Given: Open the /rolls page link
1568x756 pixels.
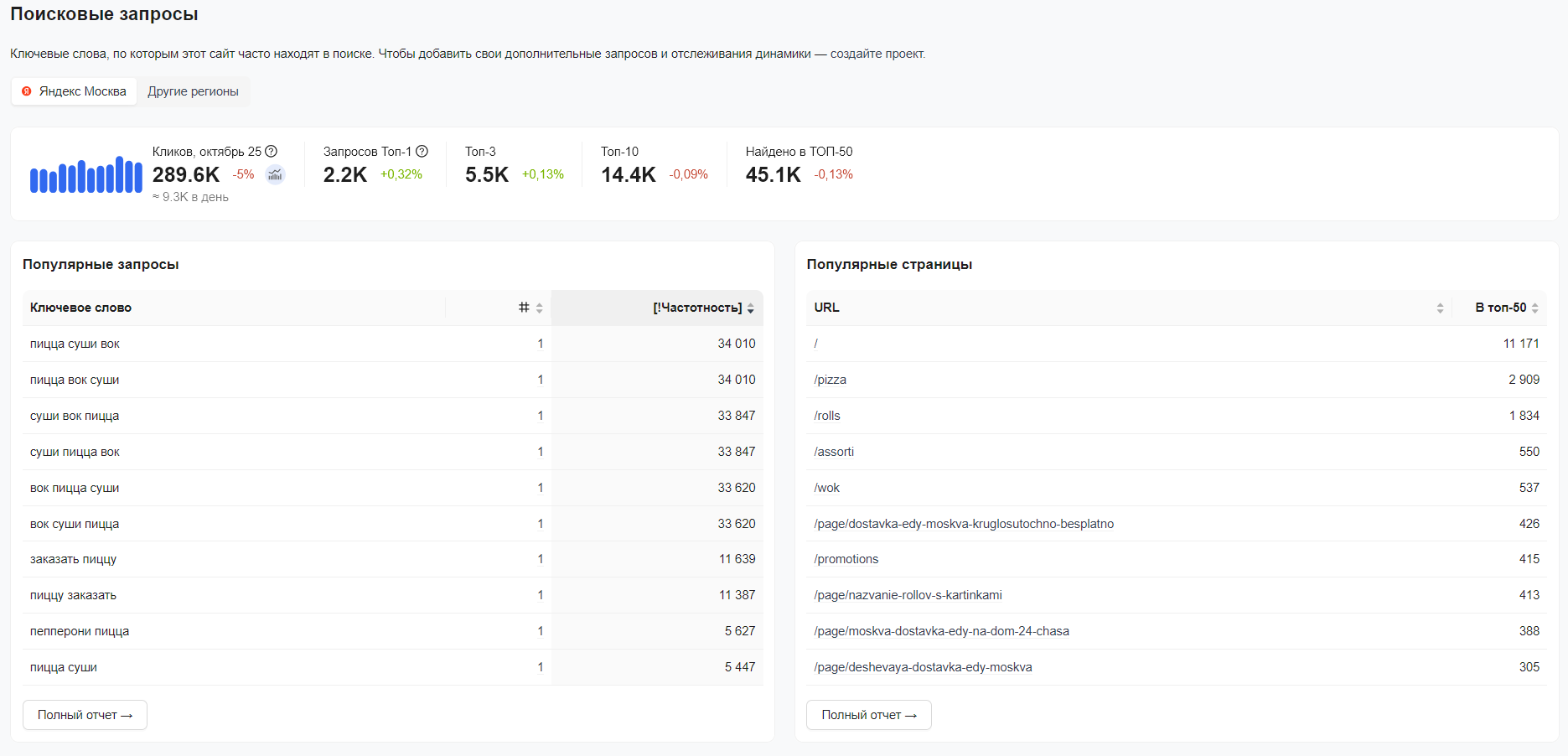Looking at the screenshot, I should (826, 415).
